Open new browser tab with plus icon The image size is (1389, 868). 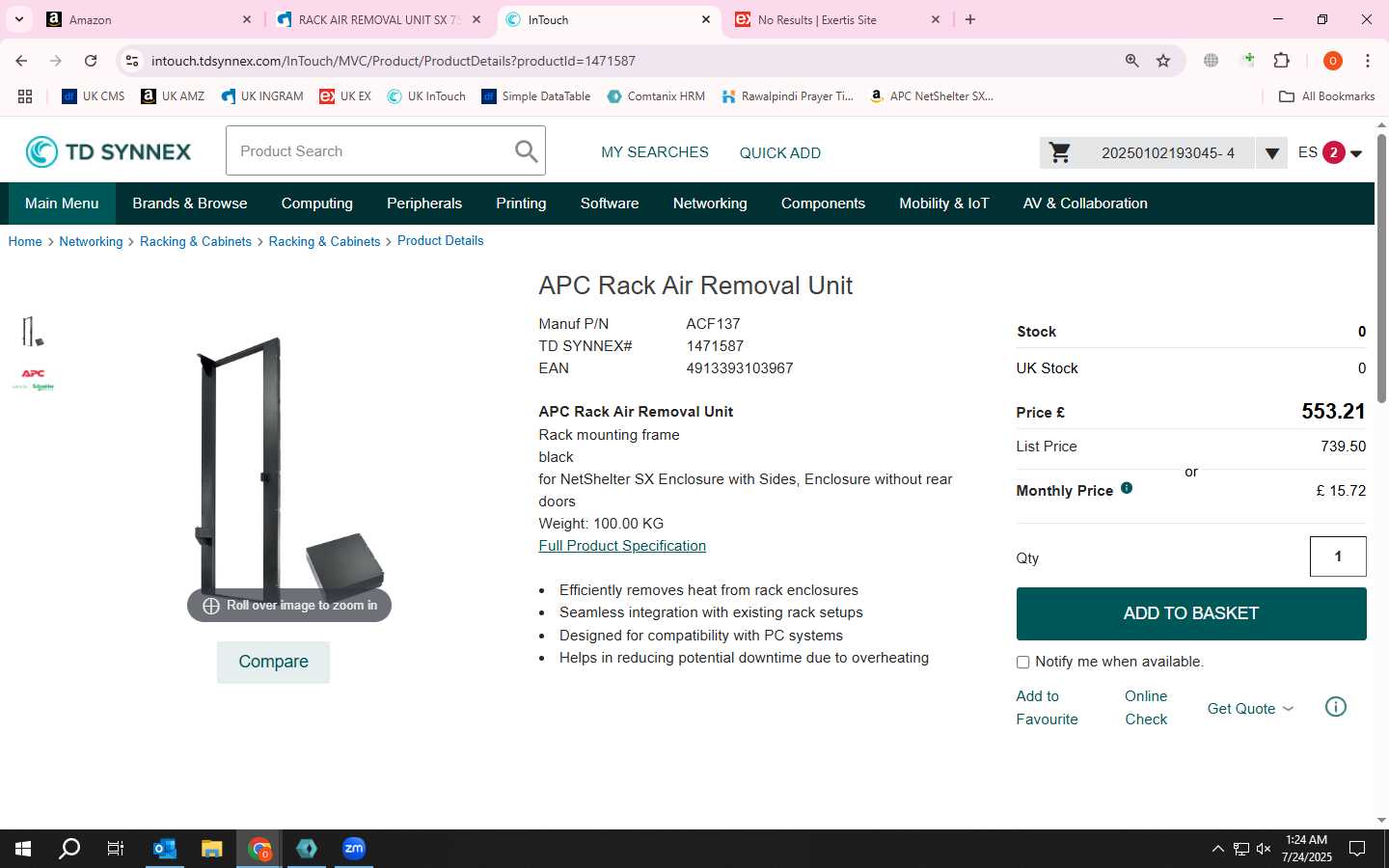(970, 19)
